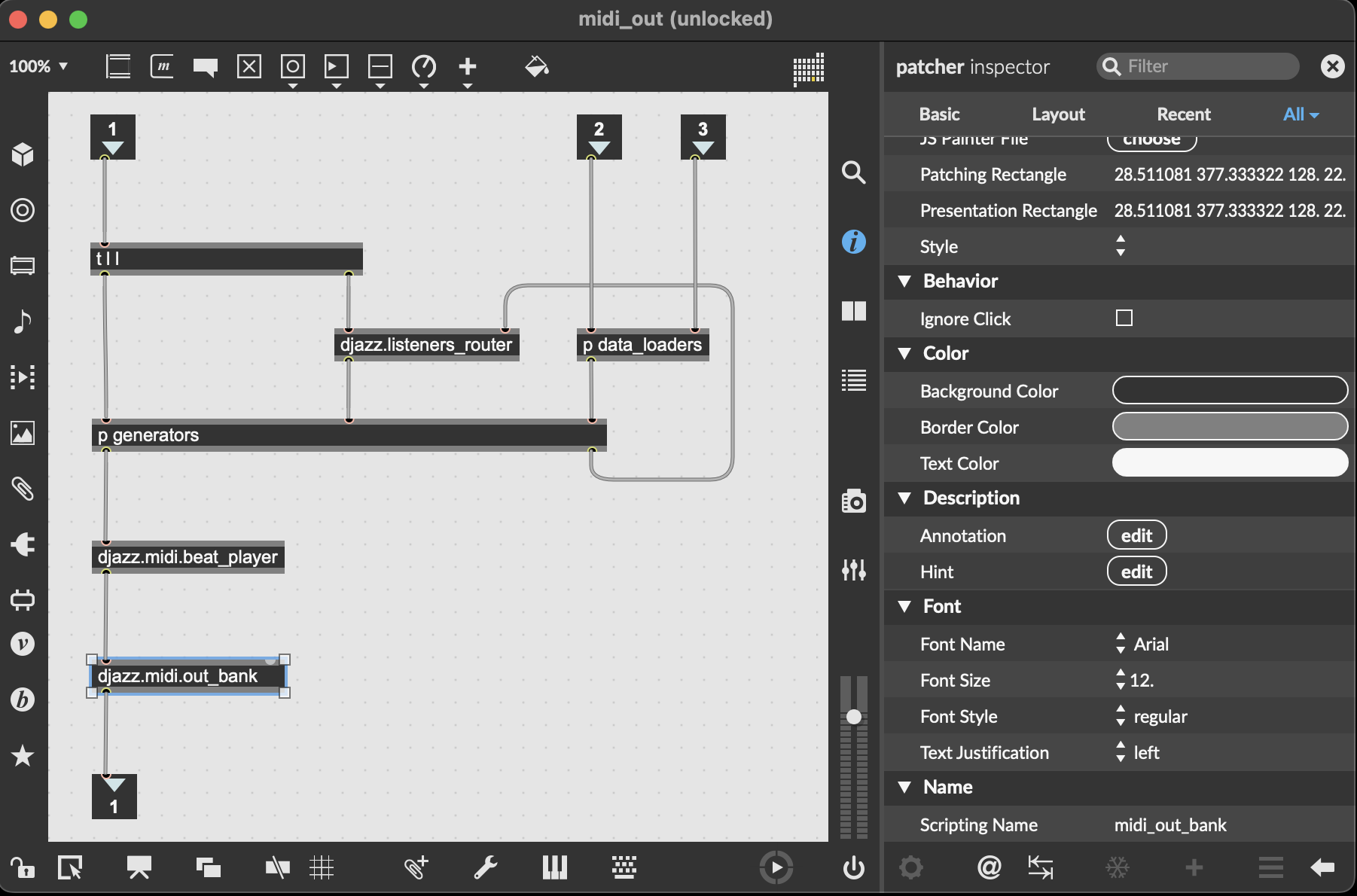Switch to the Basic inspector tab
1357x896 pixels.
(939, 114)
